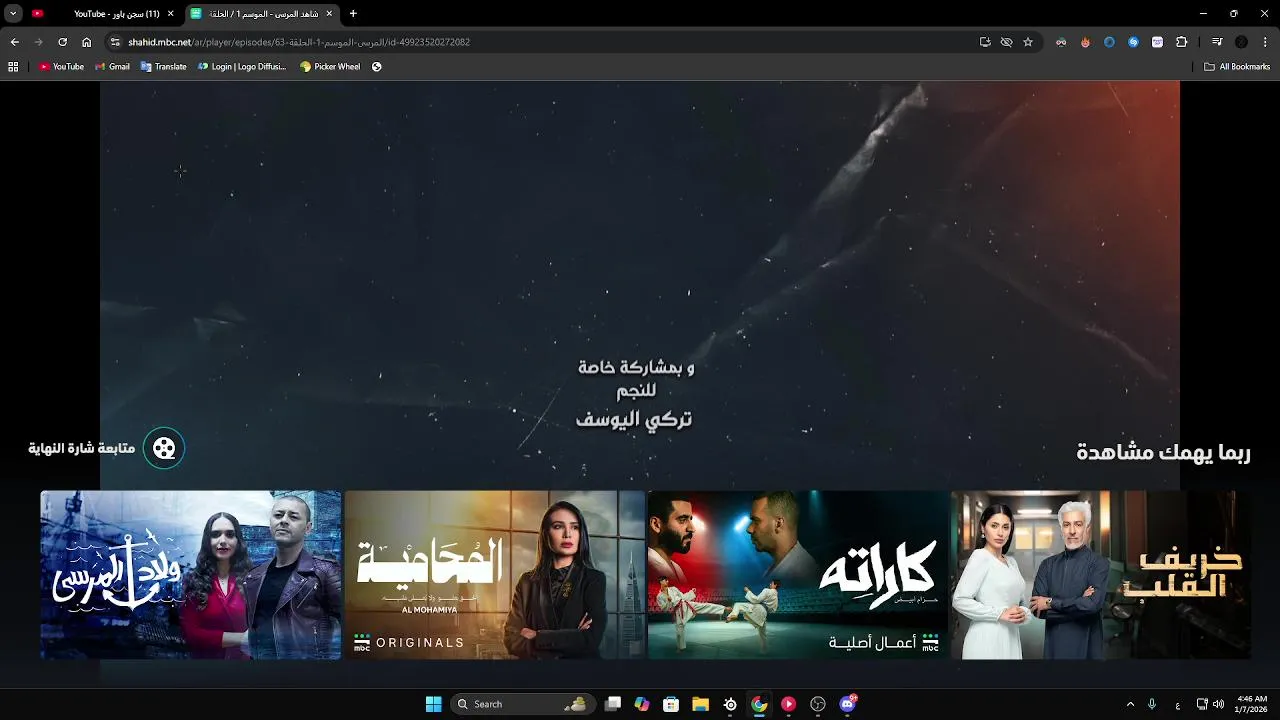The height and width of the screenshot is (720, 1280).
Task: Click the dark blue circle extension icon
Action: point(1109,42)
